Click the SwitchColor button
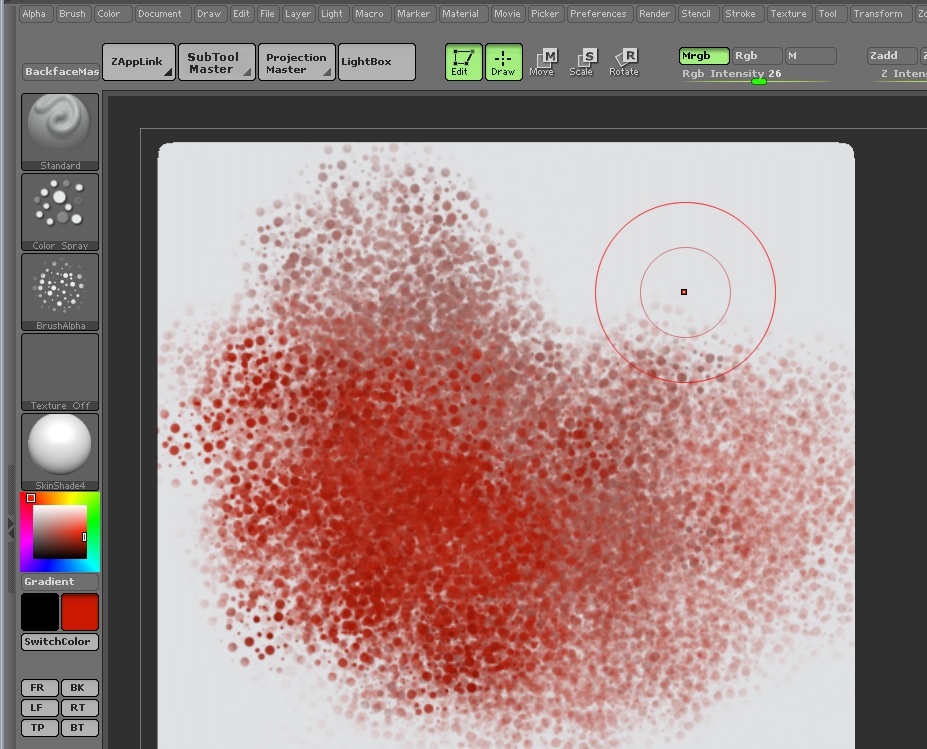 [60, 642]
